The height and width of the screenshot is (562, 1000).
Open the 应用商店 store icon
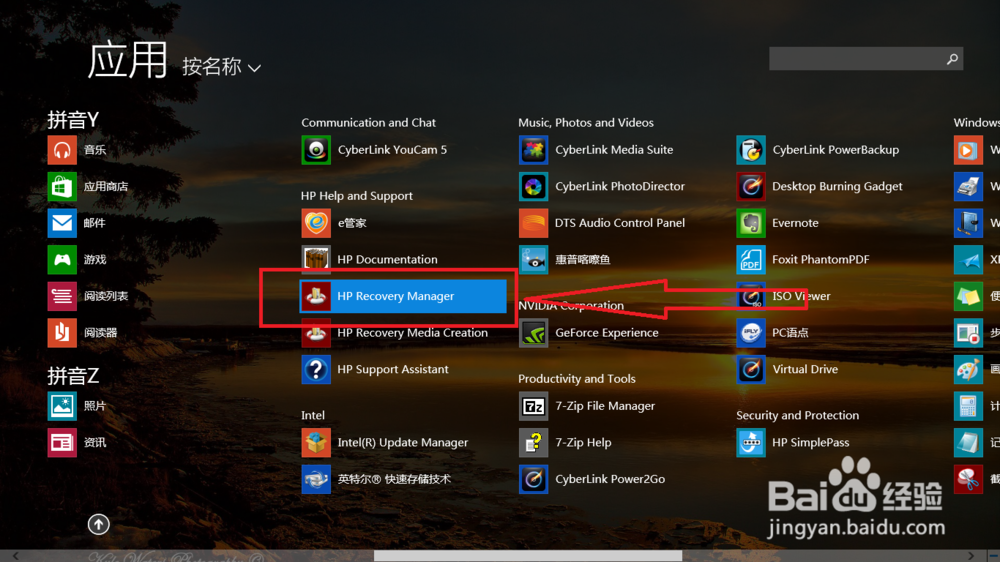pyautogui.click(x=62, y=186)
